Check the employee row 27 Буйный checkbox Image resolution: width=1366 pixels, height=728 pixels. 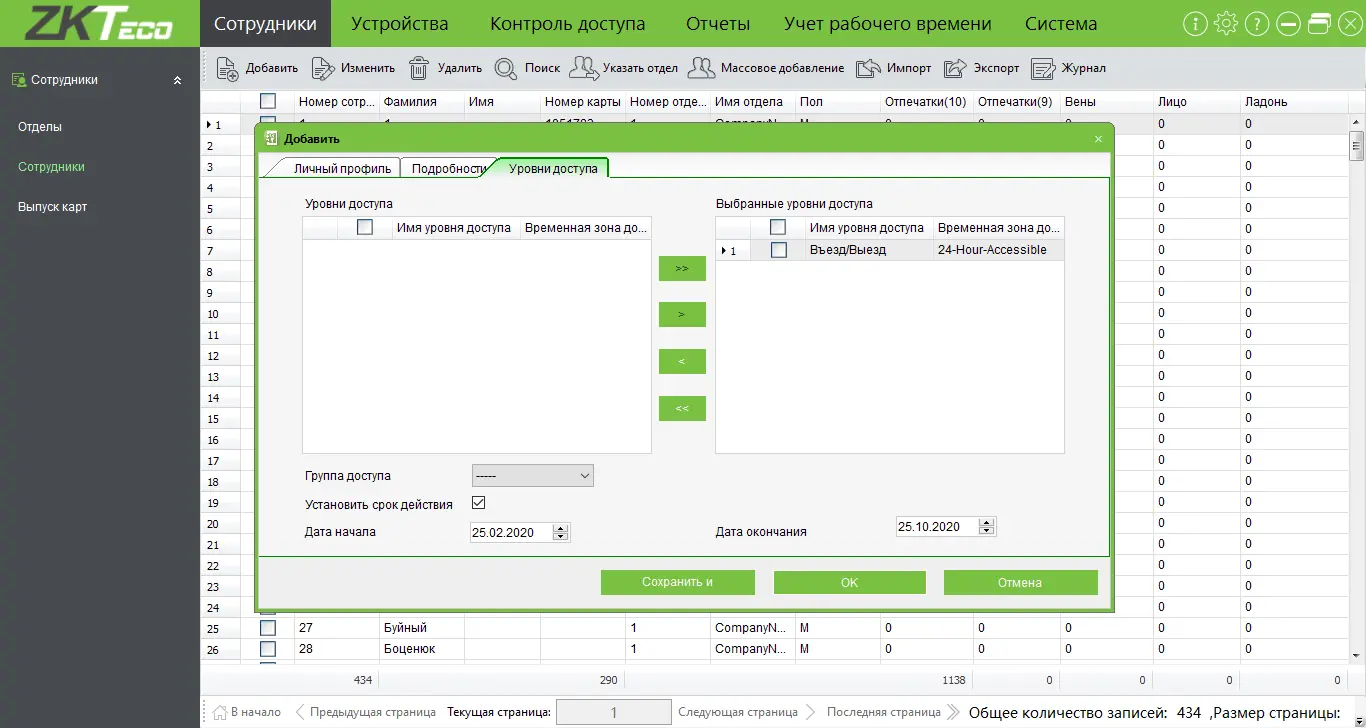coord(268,628)
